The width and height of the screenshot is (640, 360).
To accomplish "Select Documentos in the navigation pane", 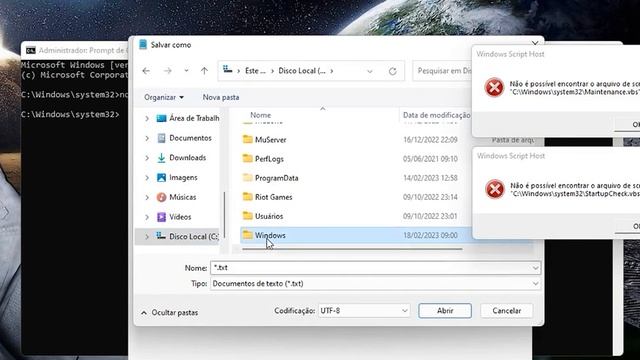I will tap(190, 138).
